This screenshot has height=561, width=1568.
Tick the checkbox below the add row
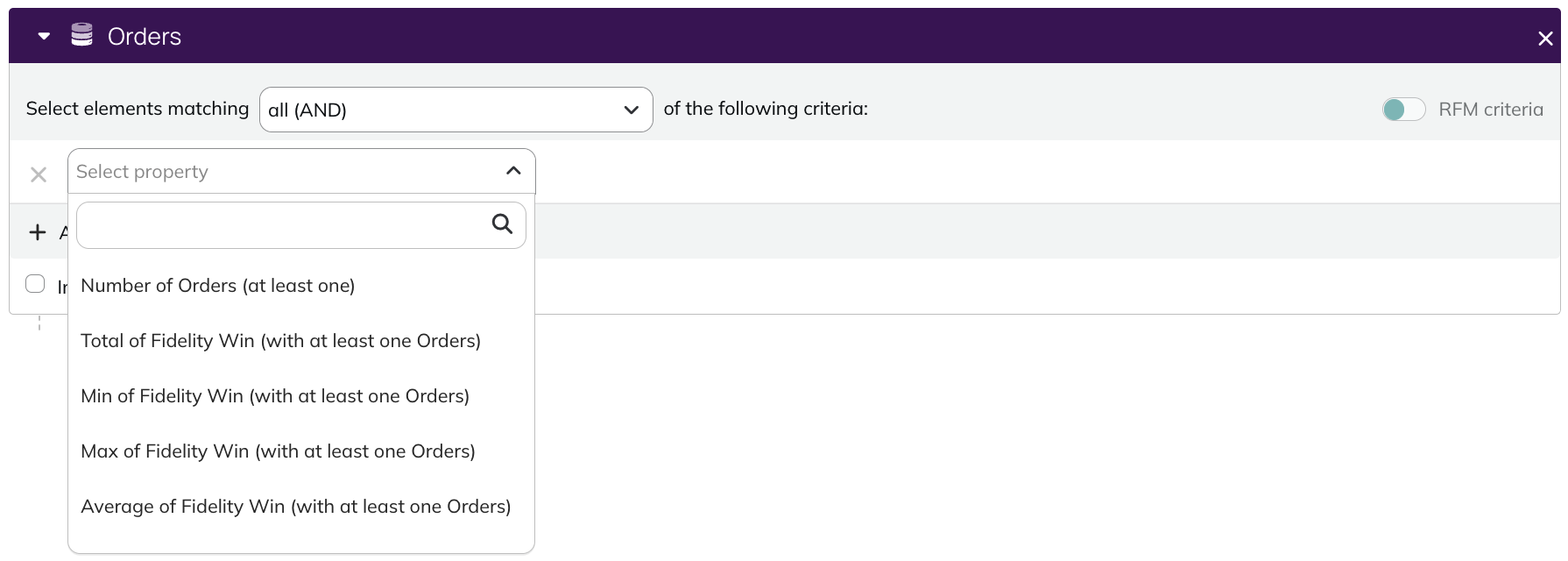pyautogui.click(x=35, y=283)
